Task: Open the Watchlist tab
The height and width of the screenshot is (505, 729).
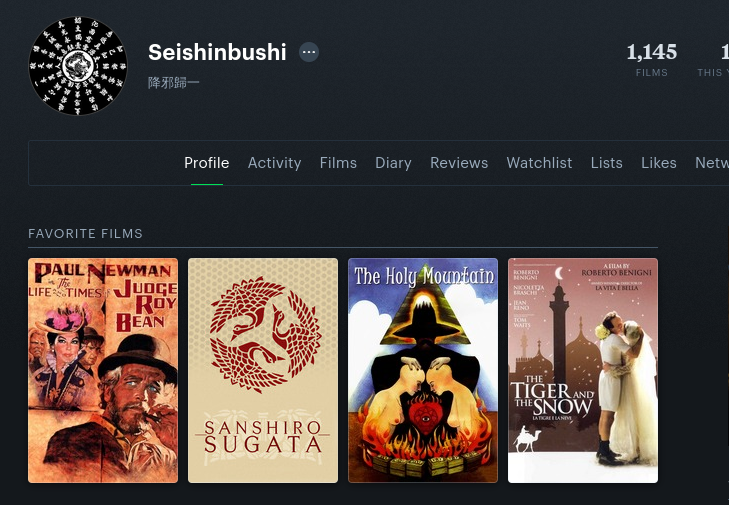Action: pyautogui.click(x=539, y=163)
